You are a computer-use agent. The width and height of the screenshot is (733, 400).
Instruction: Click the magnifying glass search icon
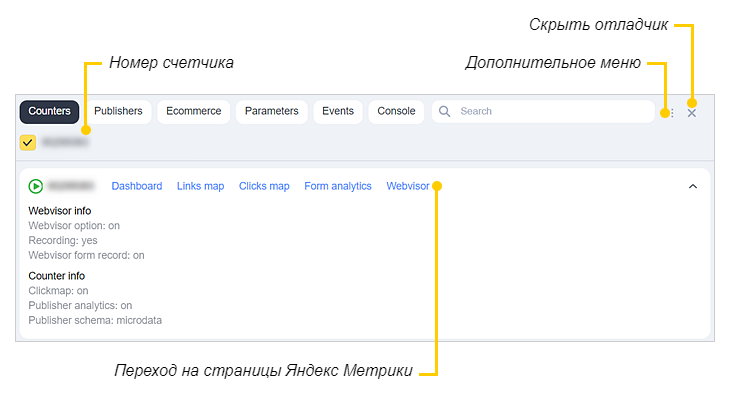tap(445, 112)
